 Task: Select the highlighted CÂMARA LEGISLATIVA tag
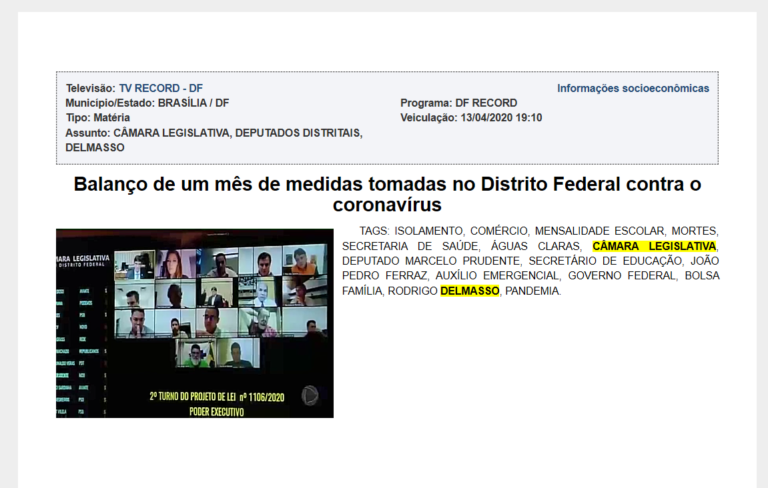654,246
